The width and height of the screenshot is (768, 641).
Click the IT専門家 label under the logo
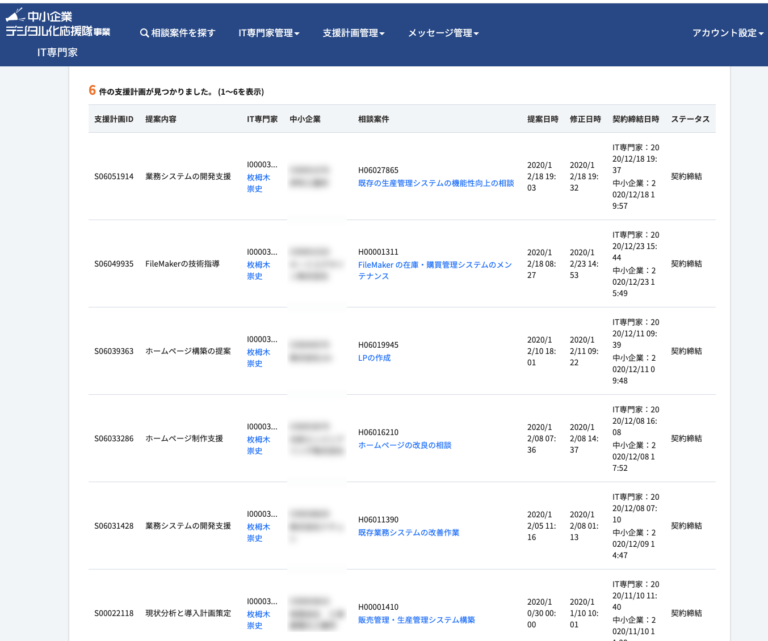[x=57, y=52]
